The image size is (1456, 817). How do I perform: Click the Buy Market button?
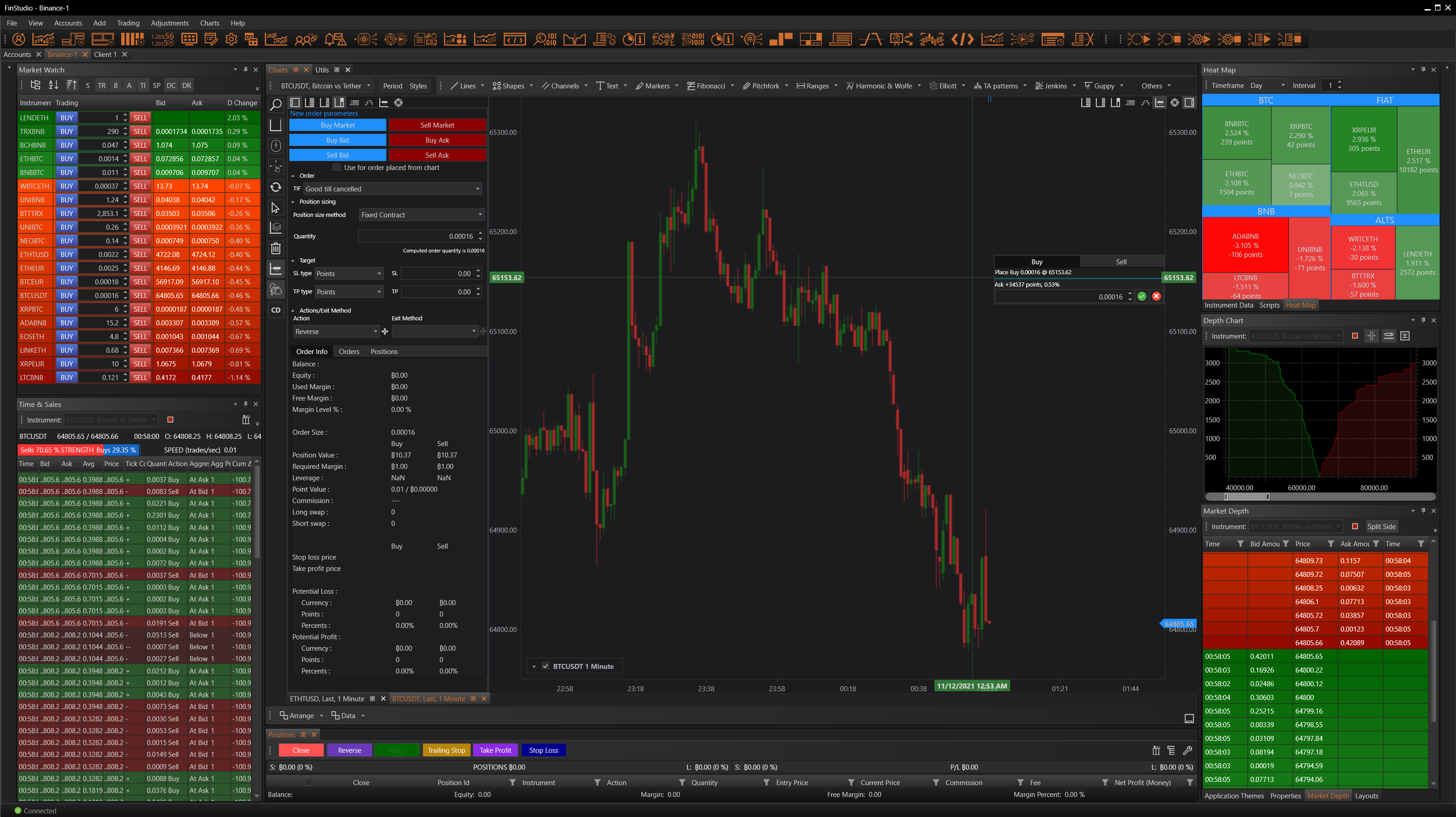337,125
